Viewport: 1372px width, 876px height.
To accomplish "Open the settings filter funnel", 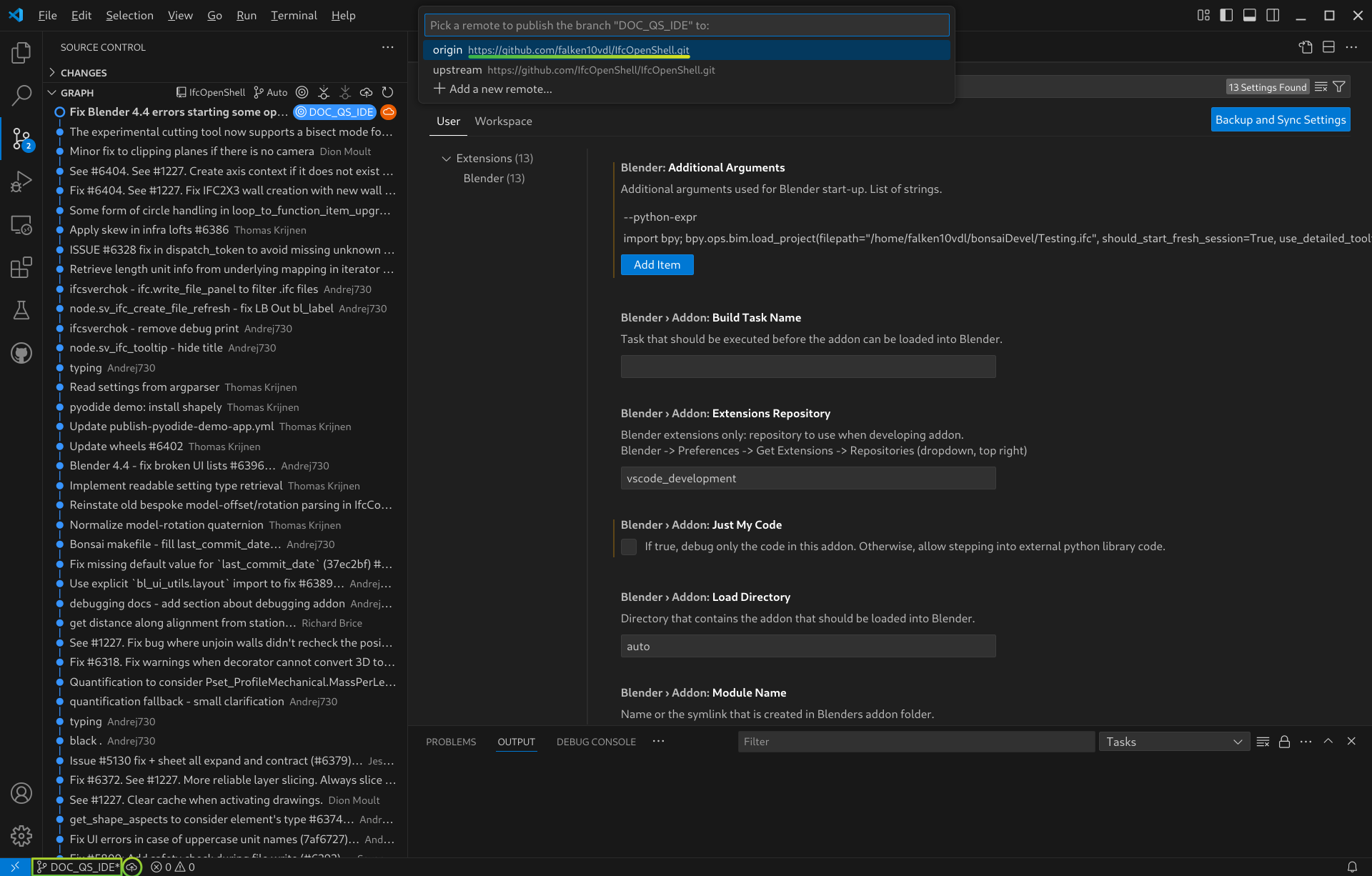I will point(1339,87).
